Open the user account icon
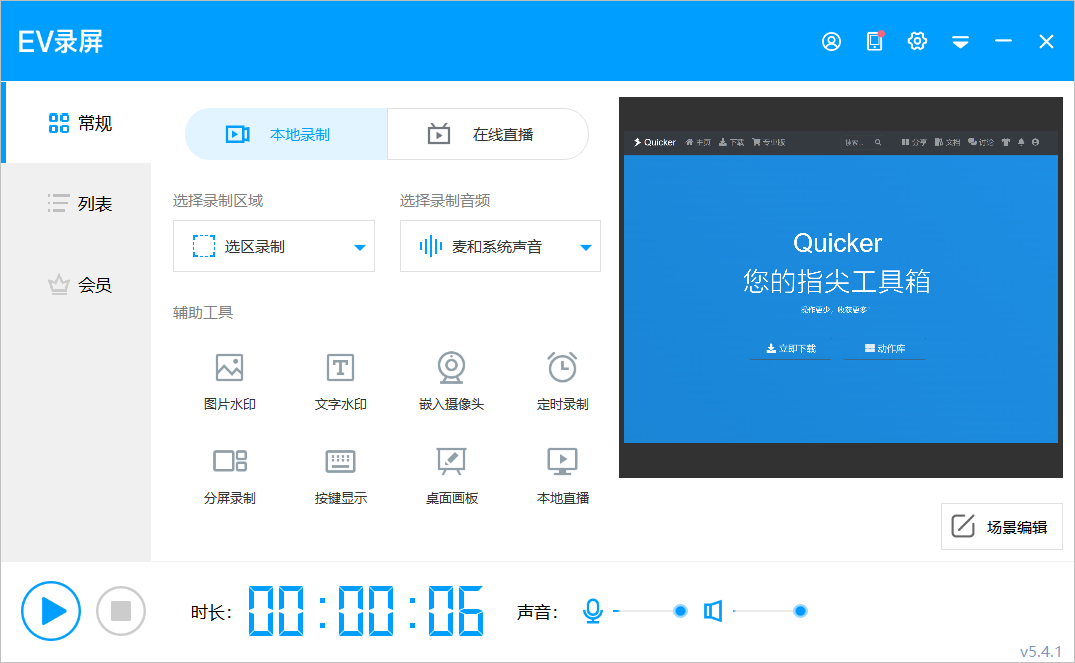Image resolution: width=1075 pixels, height=663 pixels. 831,42
